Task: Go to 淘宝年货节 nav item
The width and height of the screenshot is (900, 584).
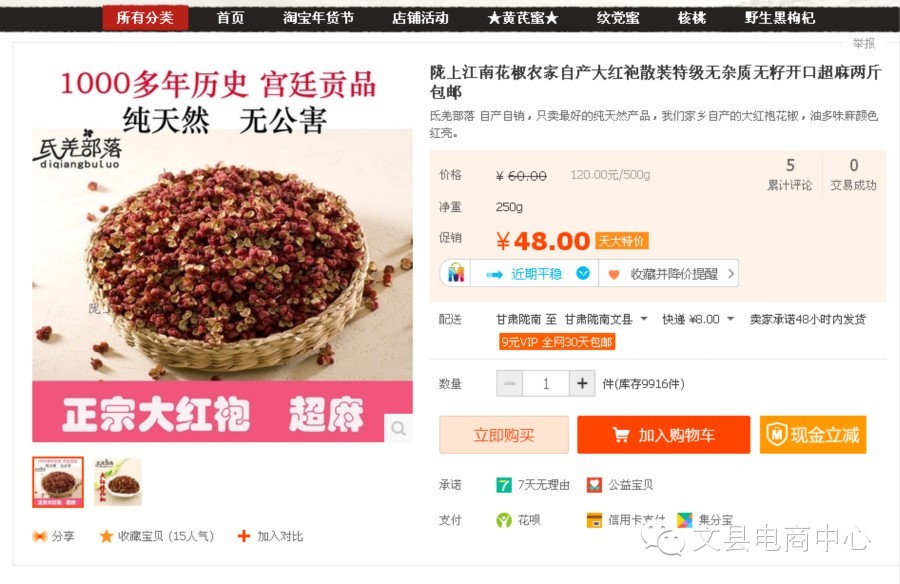Action: pos(318,18)
